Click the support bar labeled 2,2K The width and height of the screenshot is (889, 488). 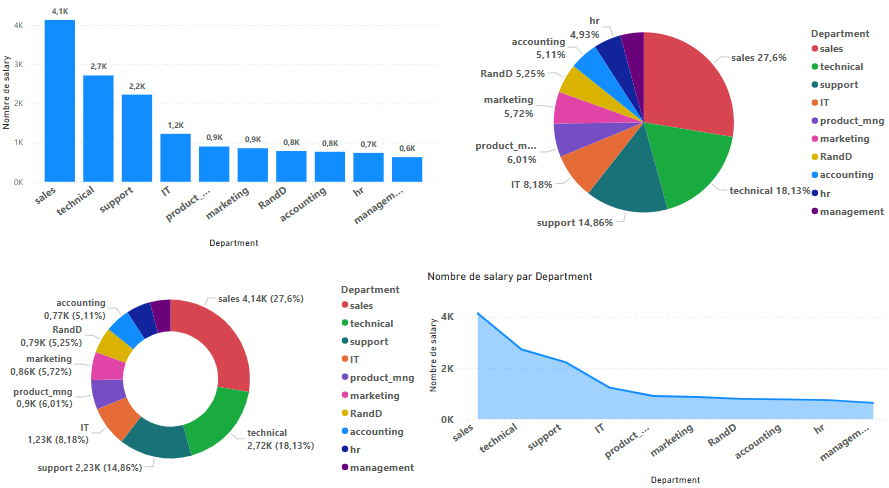[x=137, y=138]
